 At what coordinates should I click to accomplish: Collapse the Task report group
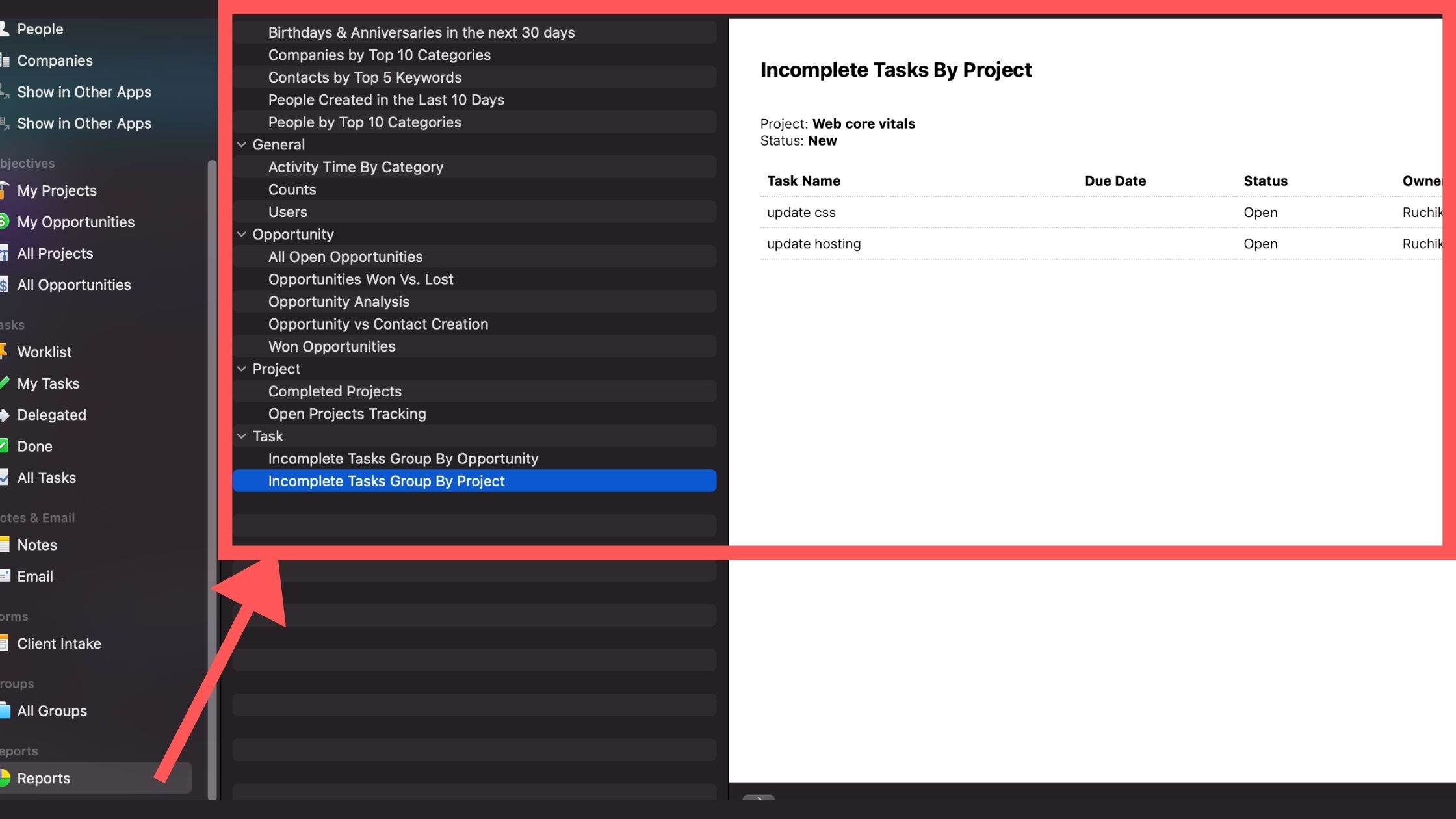(x=242, y=436)
